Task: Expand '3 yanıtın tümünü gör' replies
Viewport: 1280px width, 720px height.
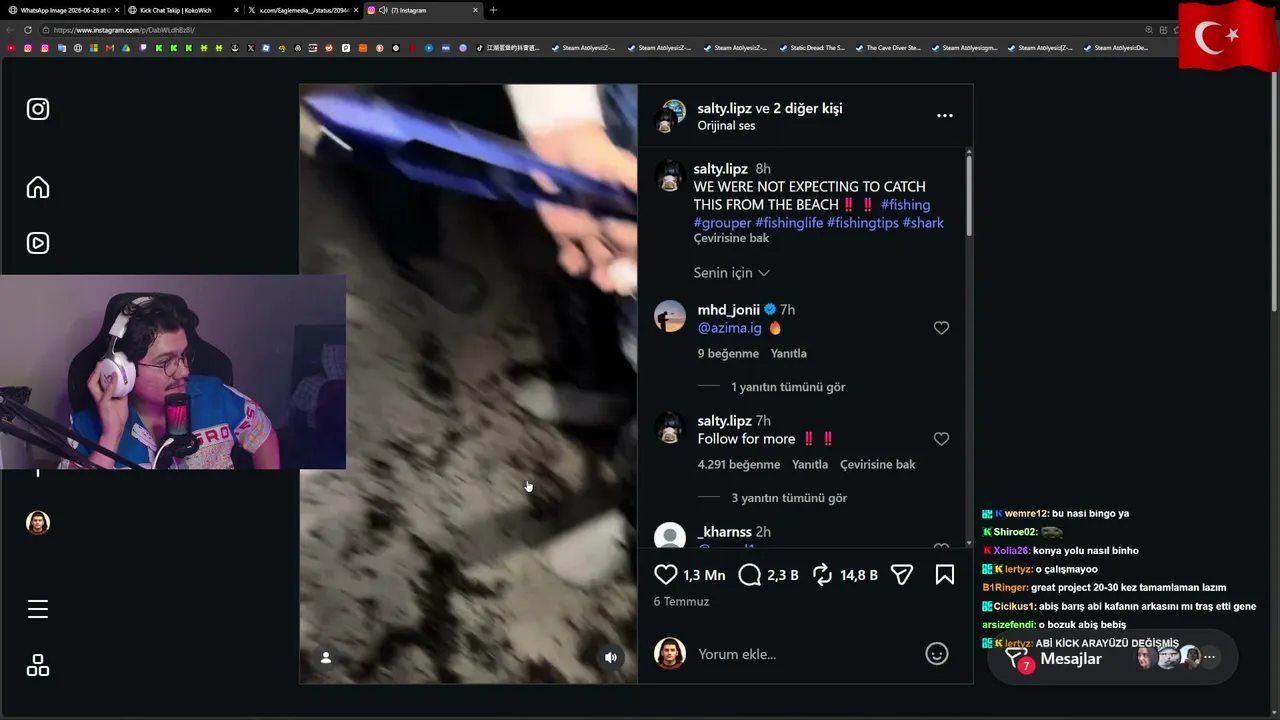Action: pyautogui.click(x=789, y=498)
